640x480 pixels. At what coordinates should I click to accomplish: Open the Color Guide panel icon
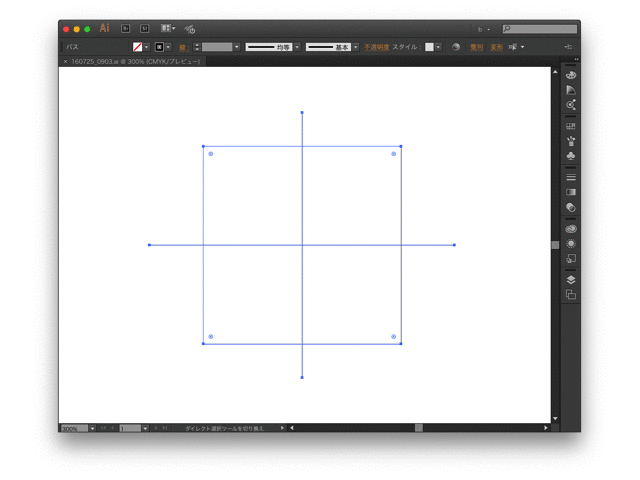(x=571, y=90)
